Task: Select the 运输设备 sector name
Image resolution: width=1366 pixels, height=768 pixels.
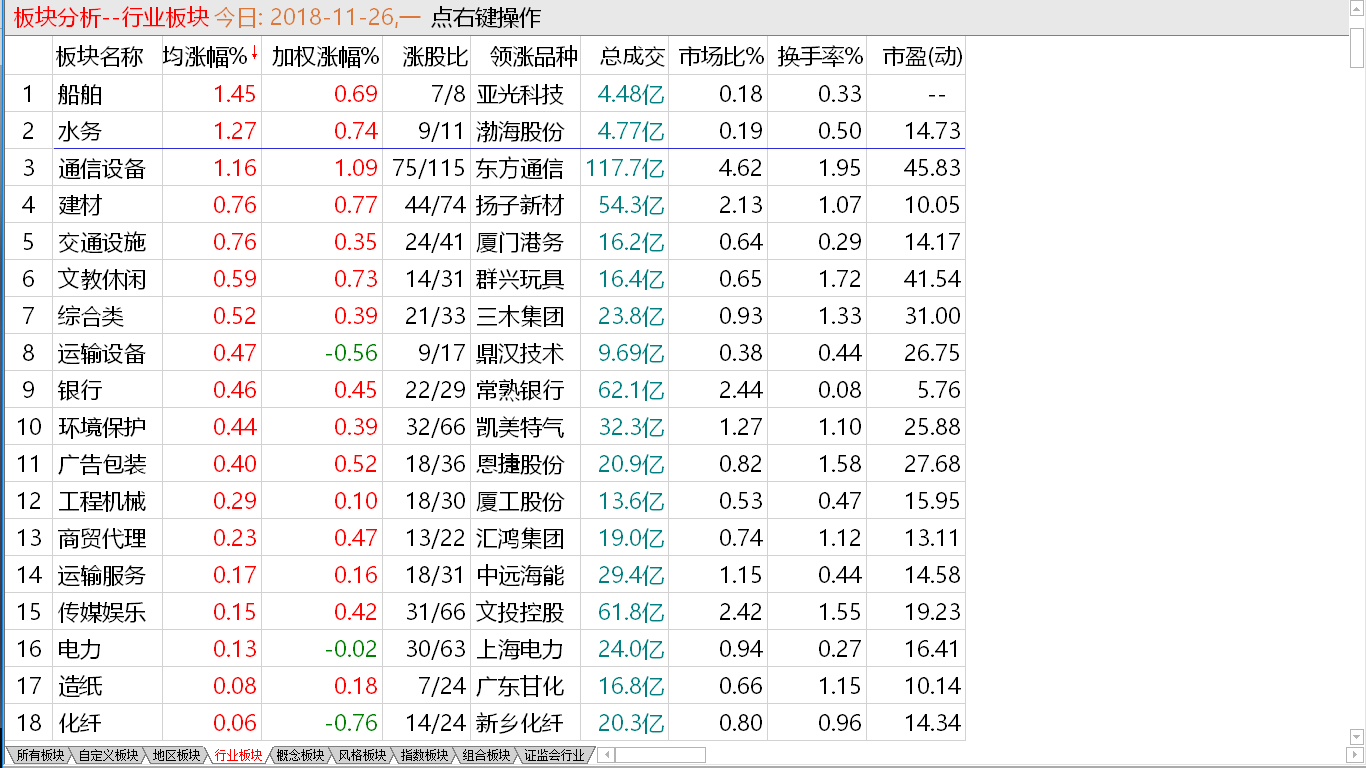Action: (102, 353)
